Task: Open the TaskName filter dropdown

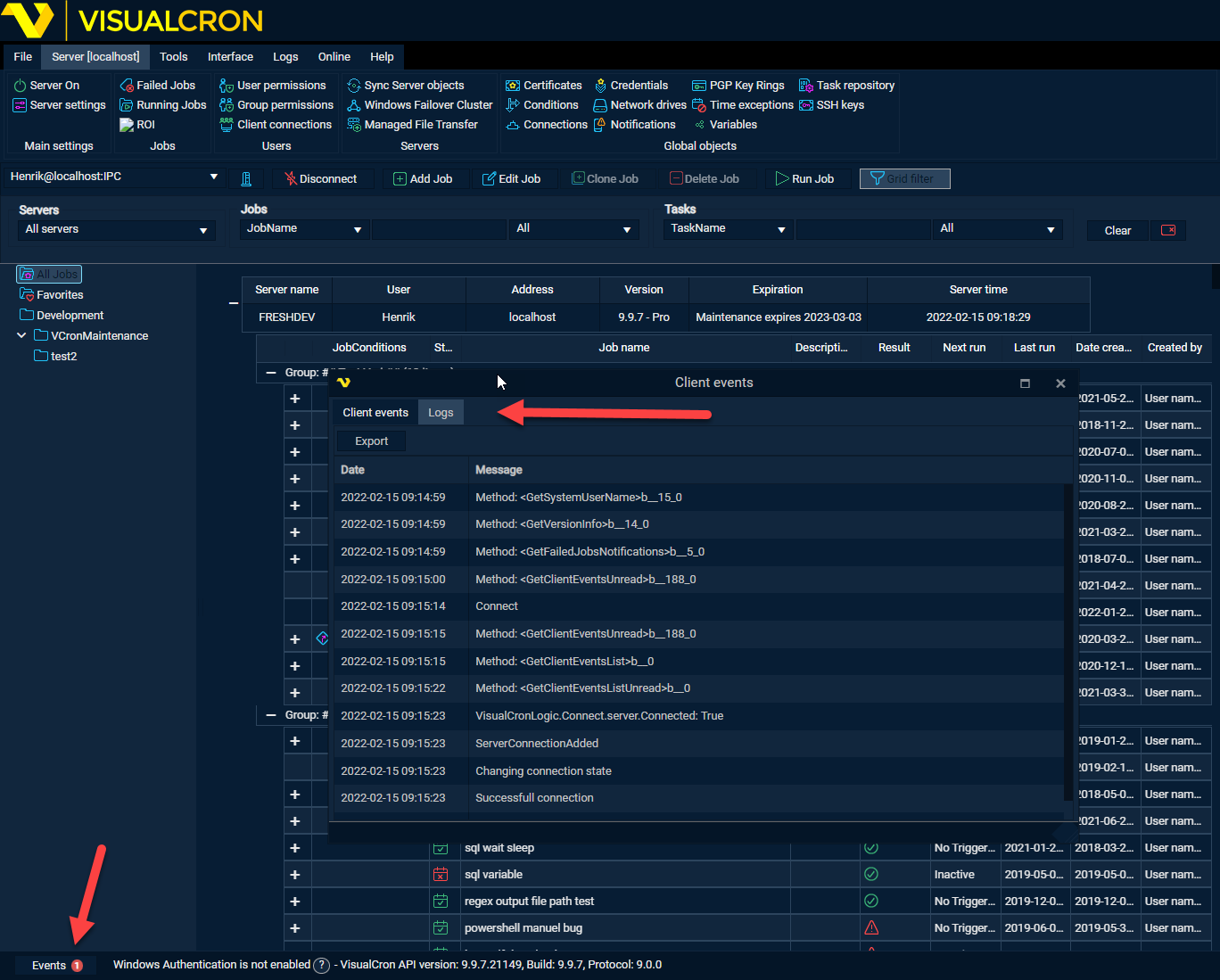Action: coord(729,229)
